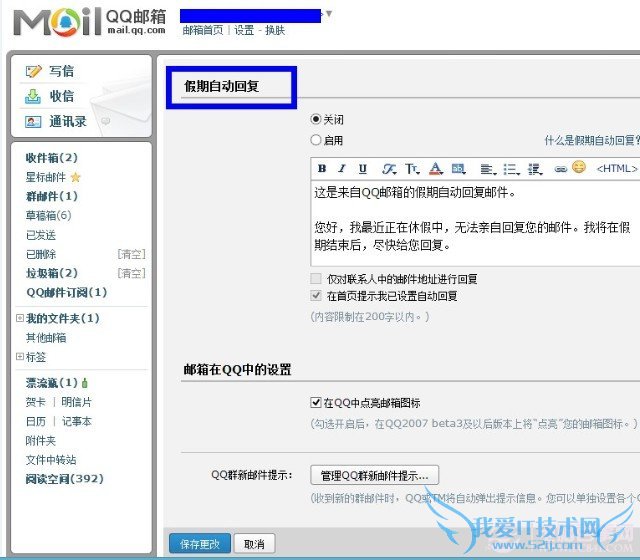Select the 关闭 radio button
Viewport: 640px width, 560px height.
[316, 119]
